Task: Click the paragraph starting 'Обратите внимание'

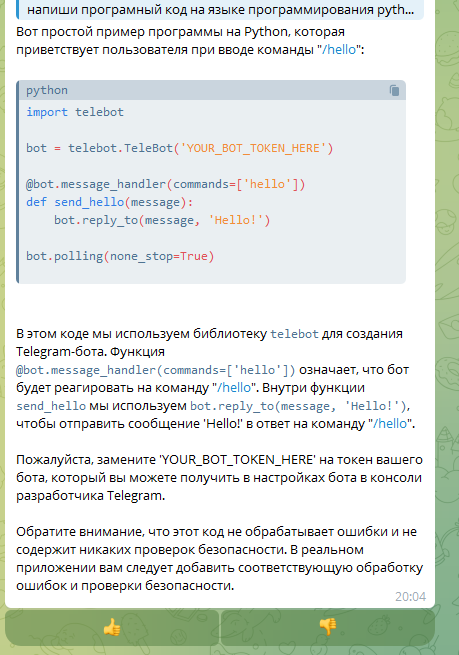Action: point(219,559)
